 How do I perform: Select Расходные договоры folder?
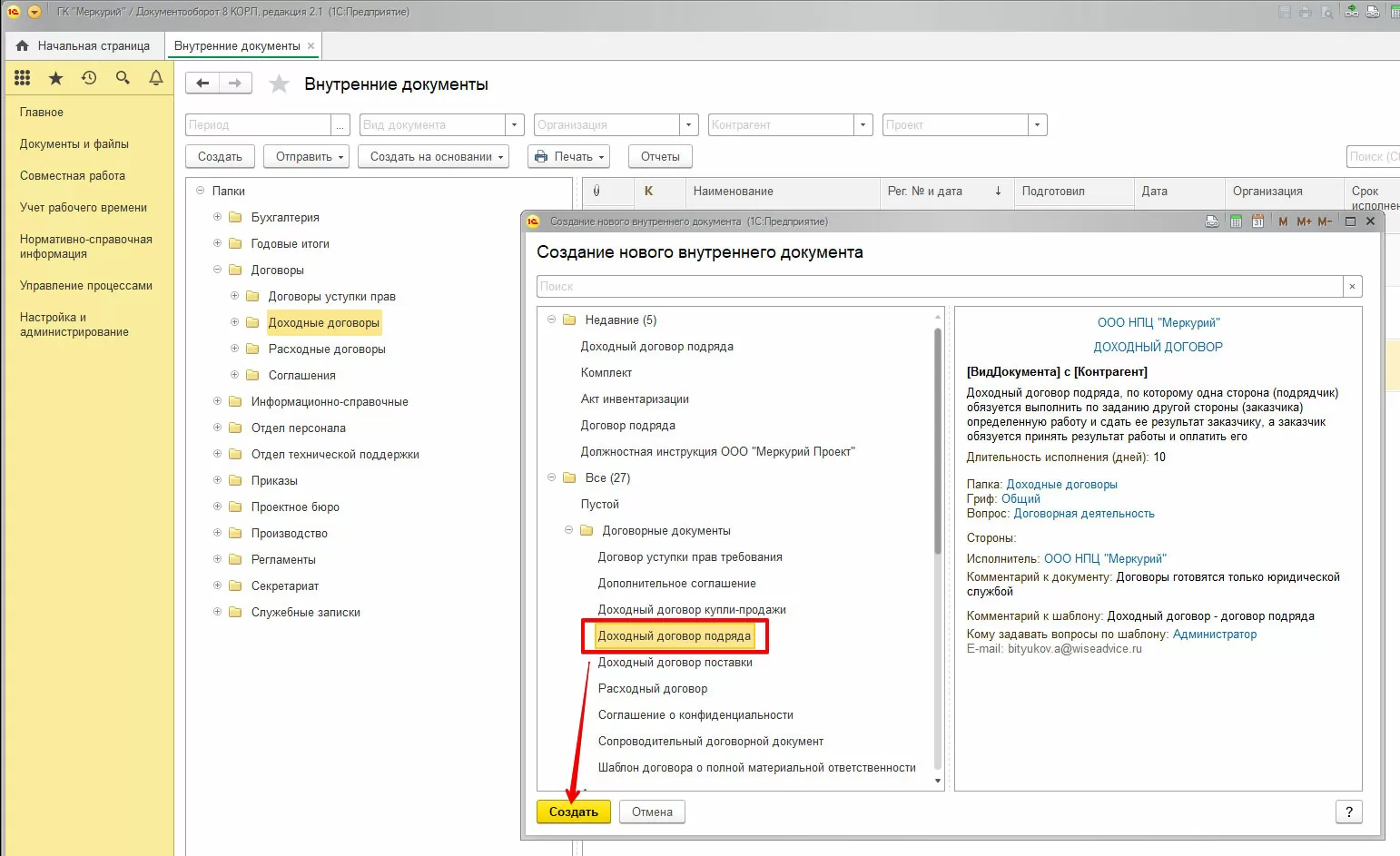[327, 349]
